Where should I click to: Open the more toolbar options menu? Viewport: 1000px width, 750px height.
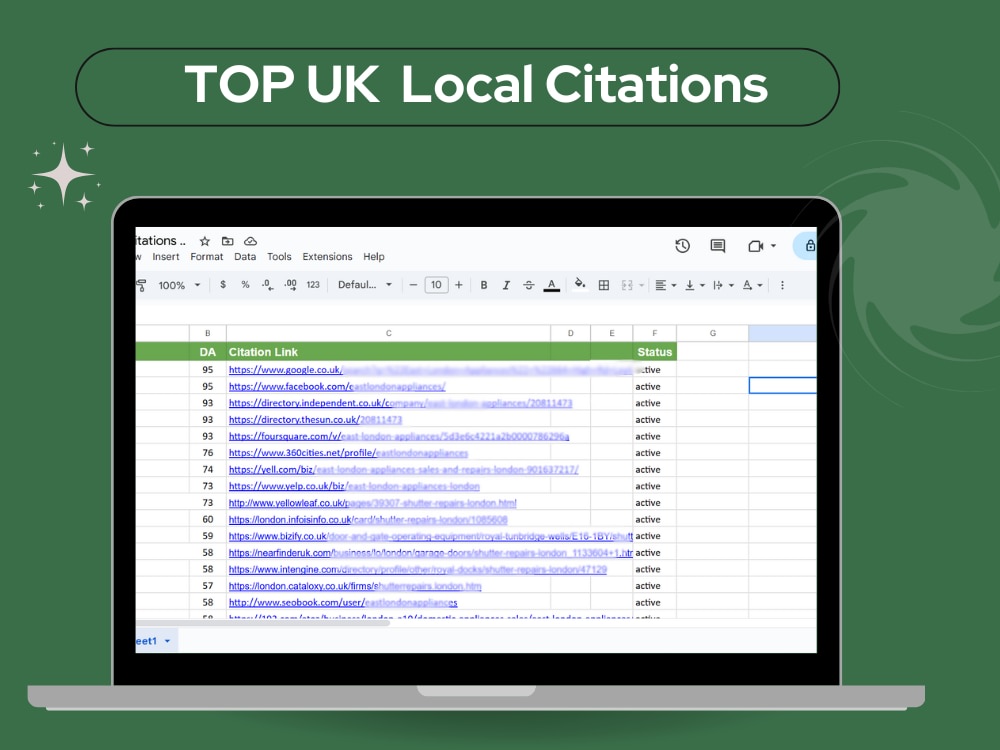[782, 285]
